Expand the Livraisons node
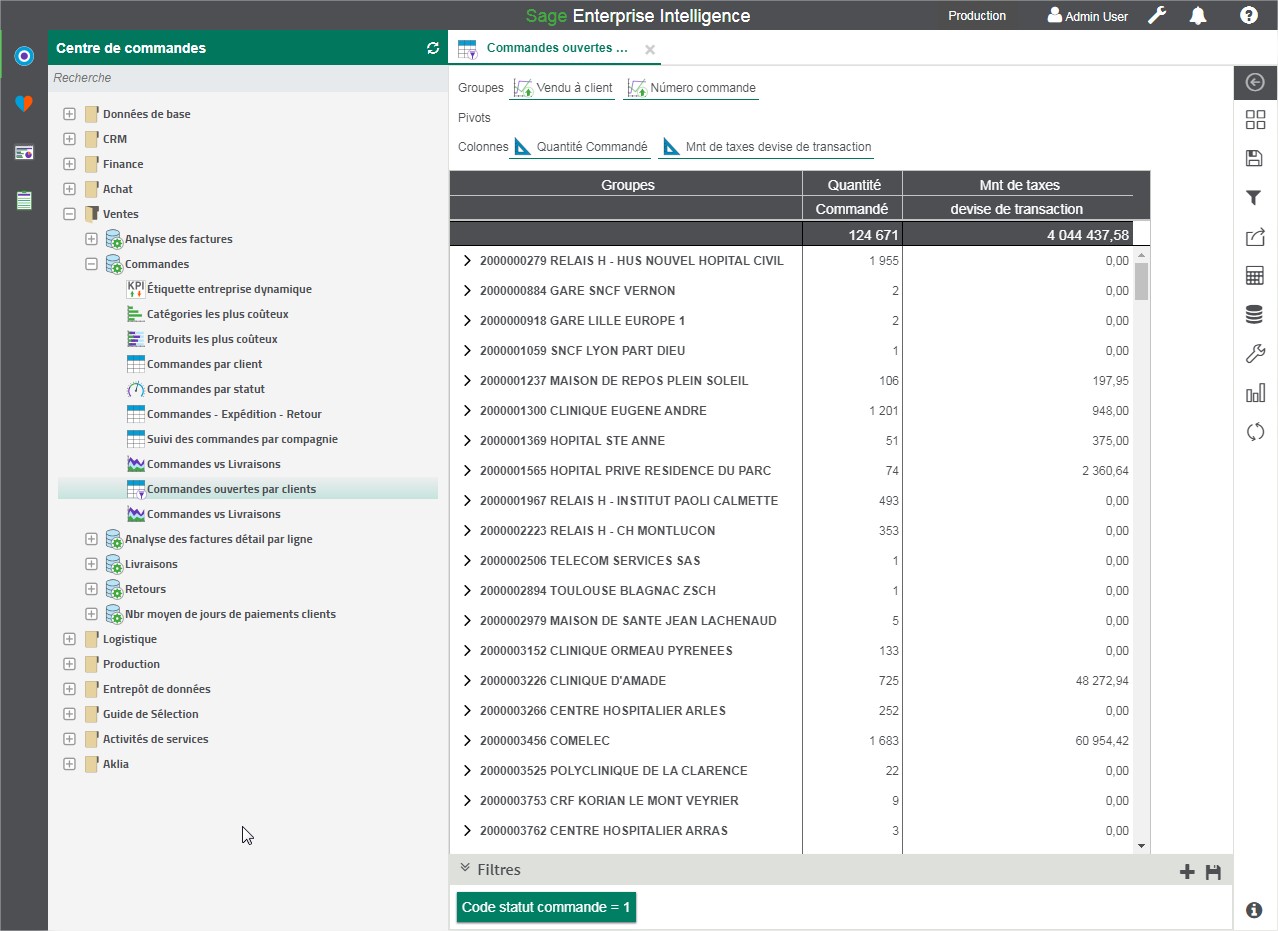 pos(91,564)
